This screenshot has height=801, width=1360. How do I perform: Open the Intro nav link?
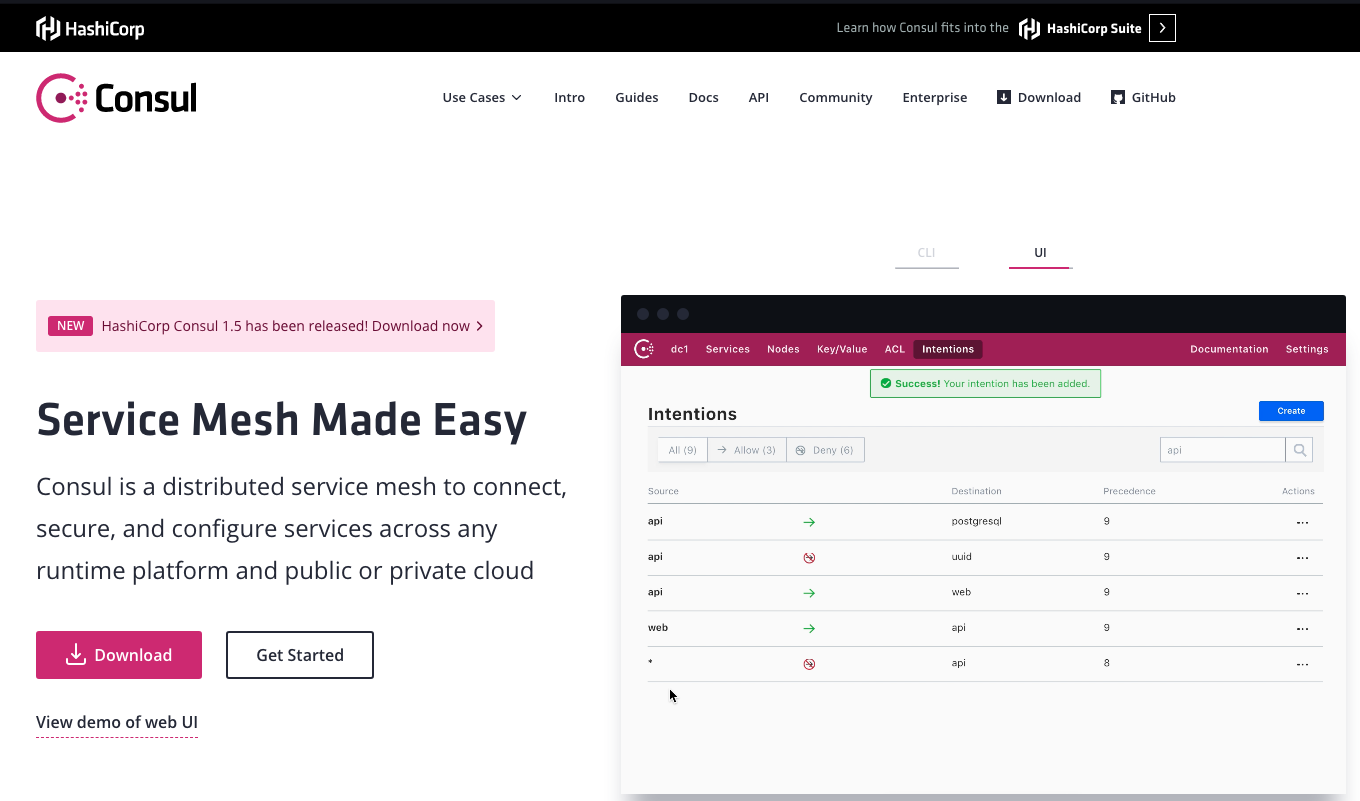click(x=570, y=97)
